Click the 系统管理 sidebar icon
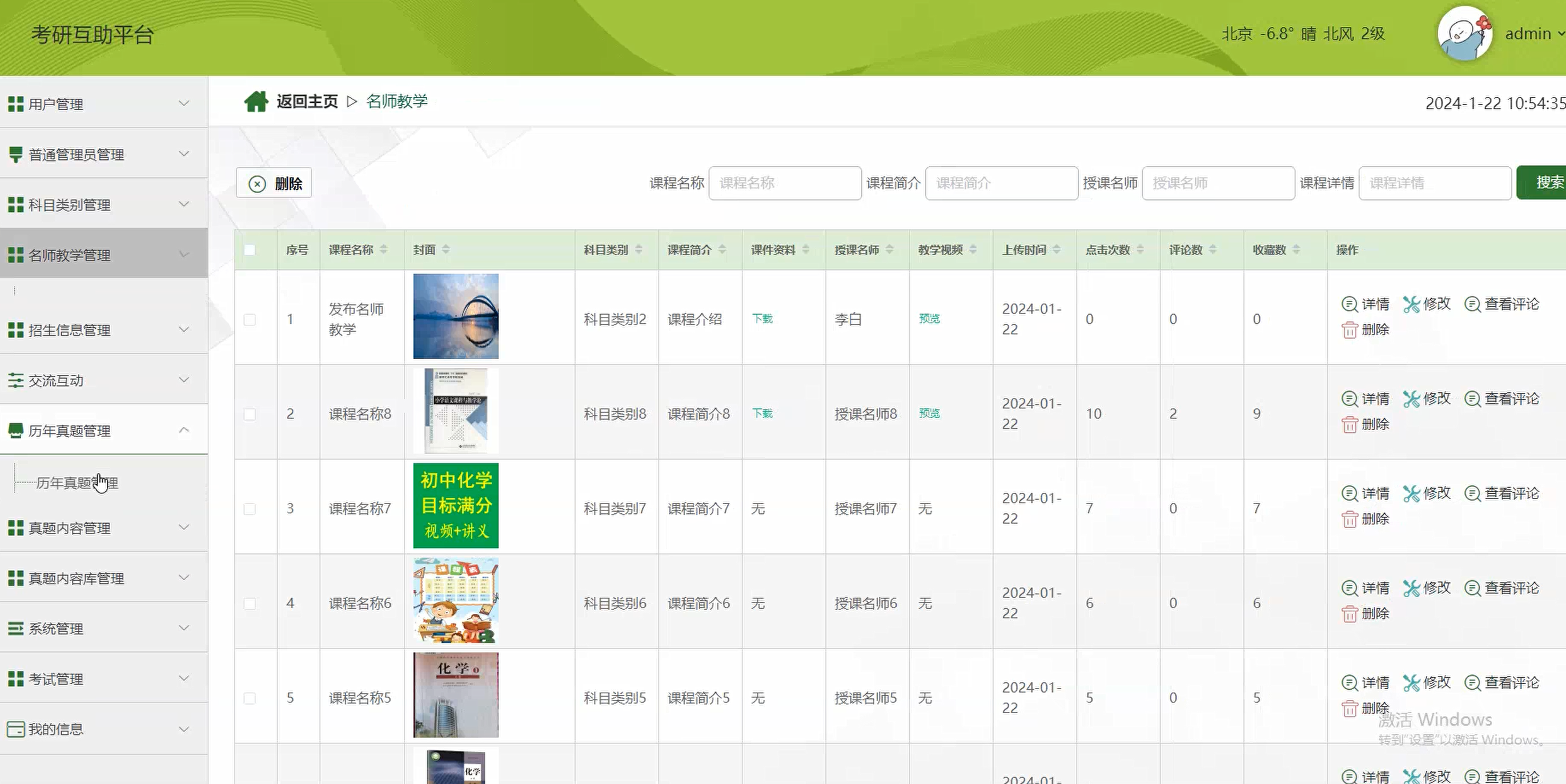Screen dimensions: 1566x784 tap(16, 629)
